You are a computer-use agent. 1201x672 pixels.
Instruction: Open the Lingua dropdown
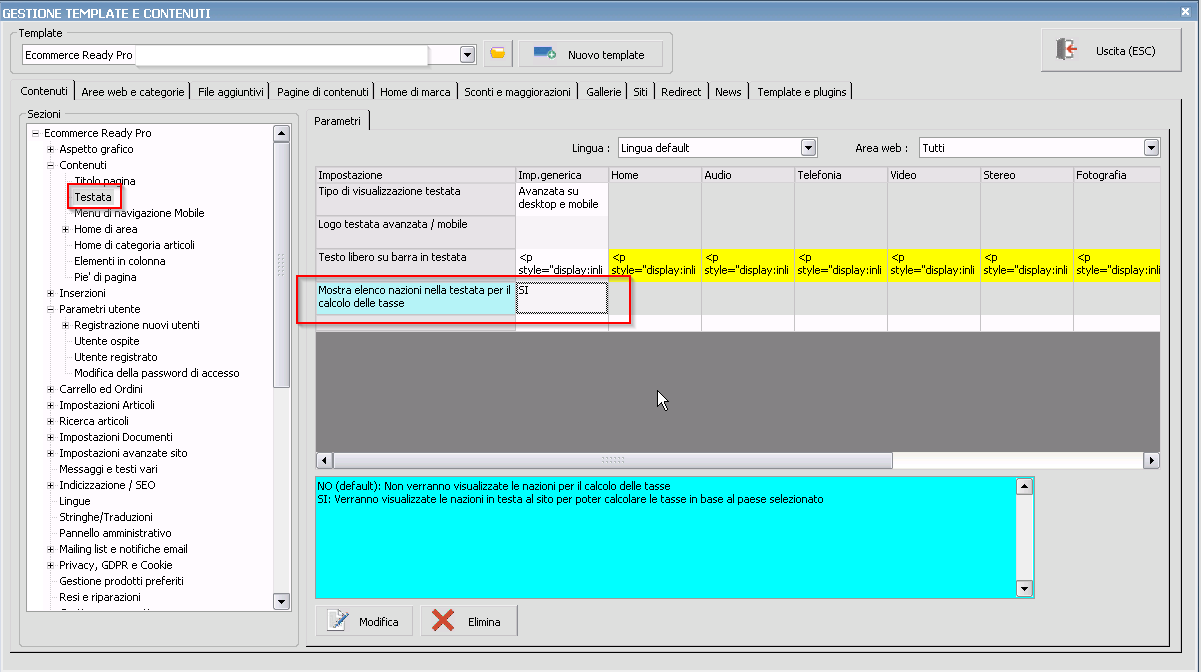point(808,148)
